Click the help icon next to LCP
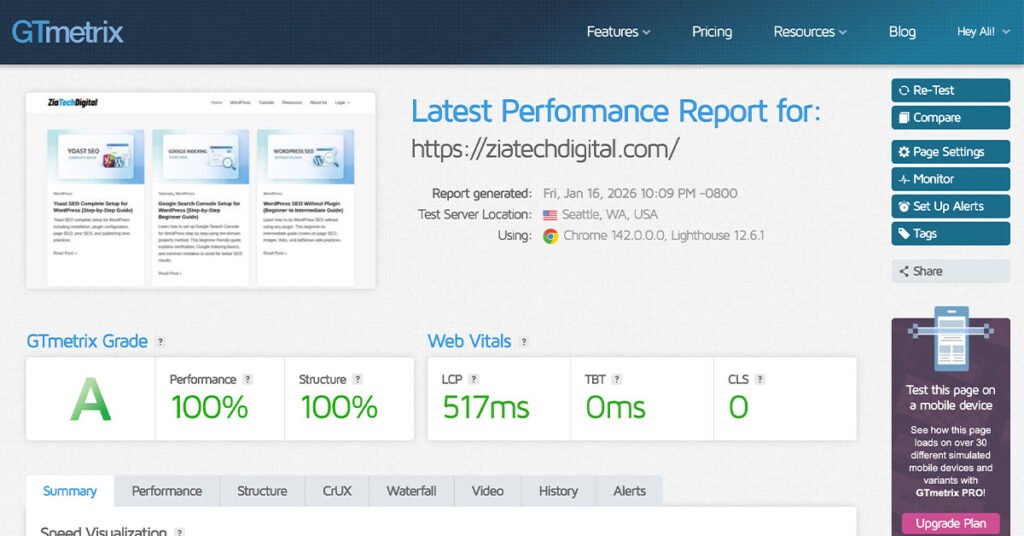 click(x=474, y=379)
